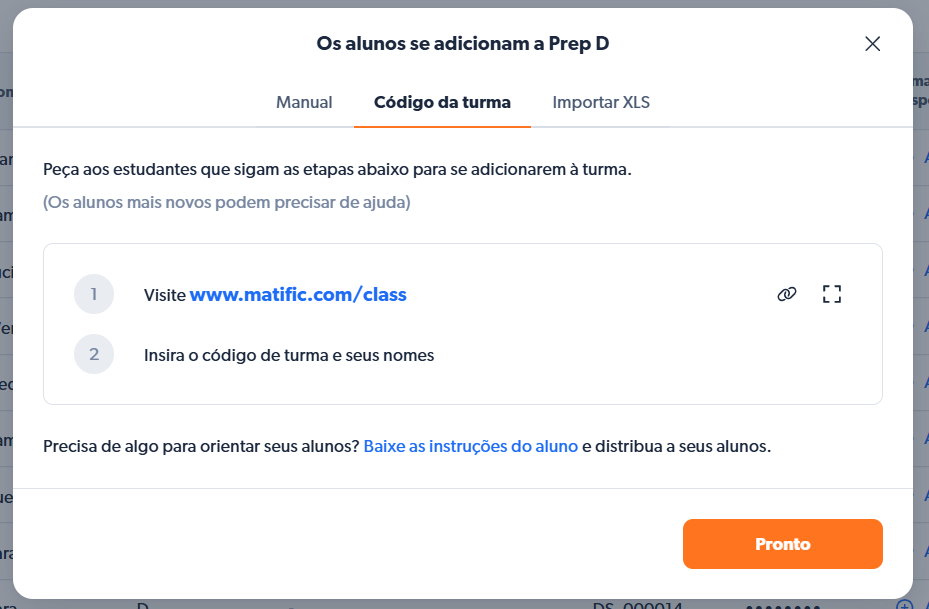The height and width of the screenshot is (609, 929).
Task: Copy the class link using the chain icon
Action: tap(787, 294)
